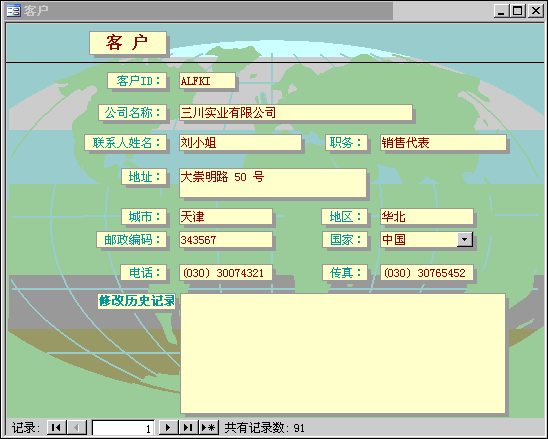The width and height of the screenshot is (548, 439).
Task: Go to first record navigation button
Action: pos(56,427)
